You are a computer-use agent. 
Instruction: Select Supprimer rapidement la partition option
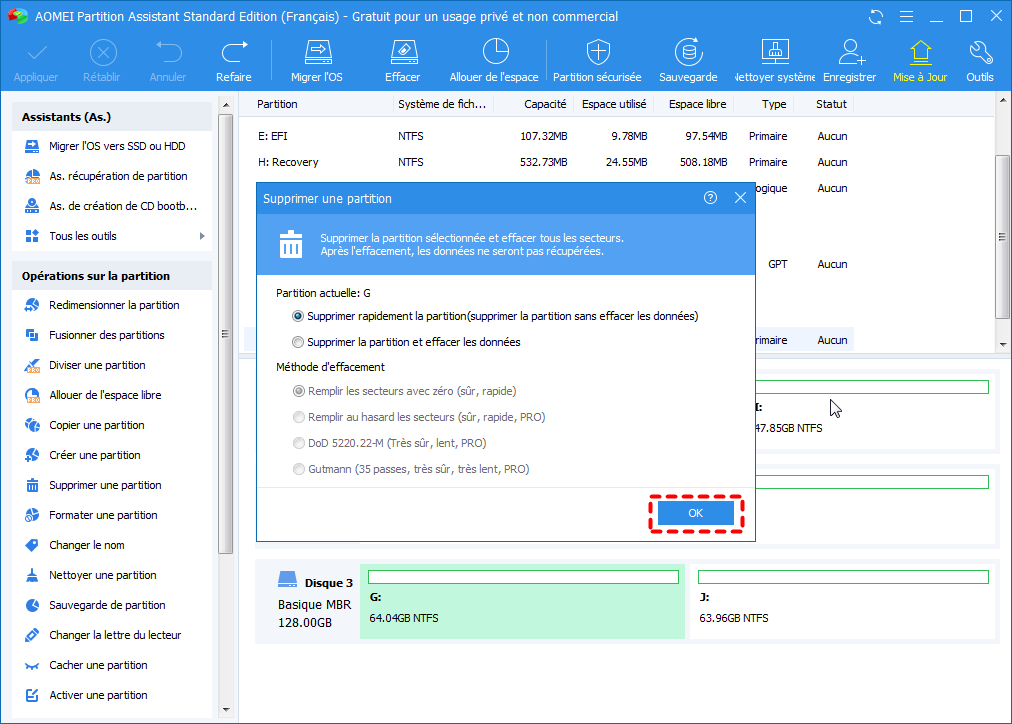point(495,316)
